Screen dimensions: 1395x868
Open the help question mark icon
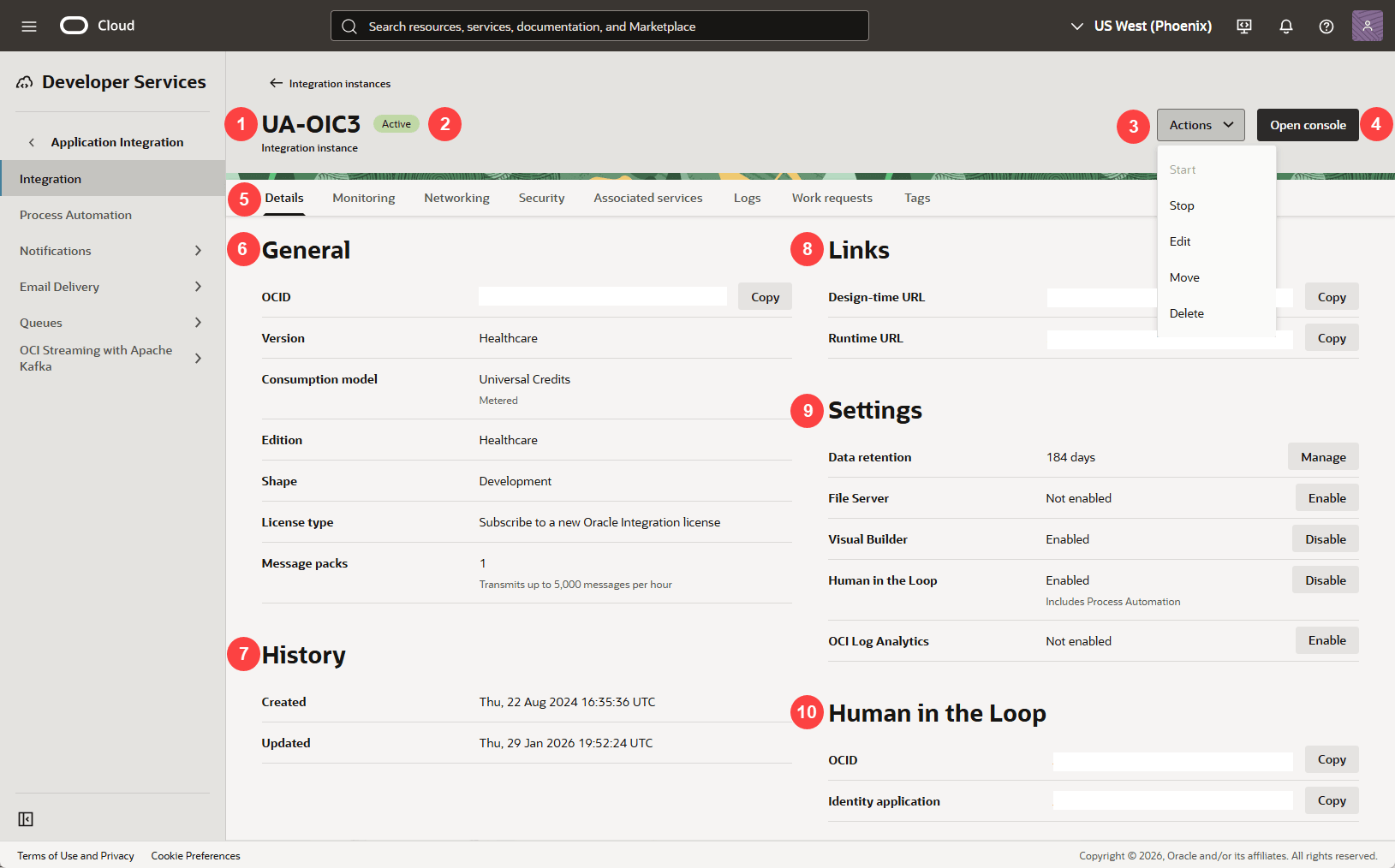[1326, 27]
